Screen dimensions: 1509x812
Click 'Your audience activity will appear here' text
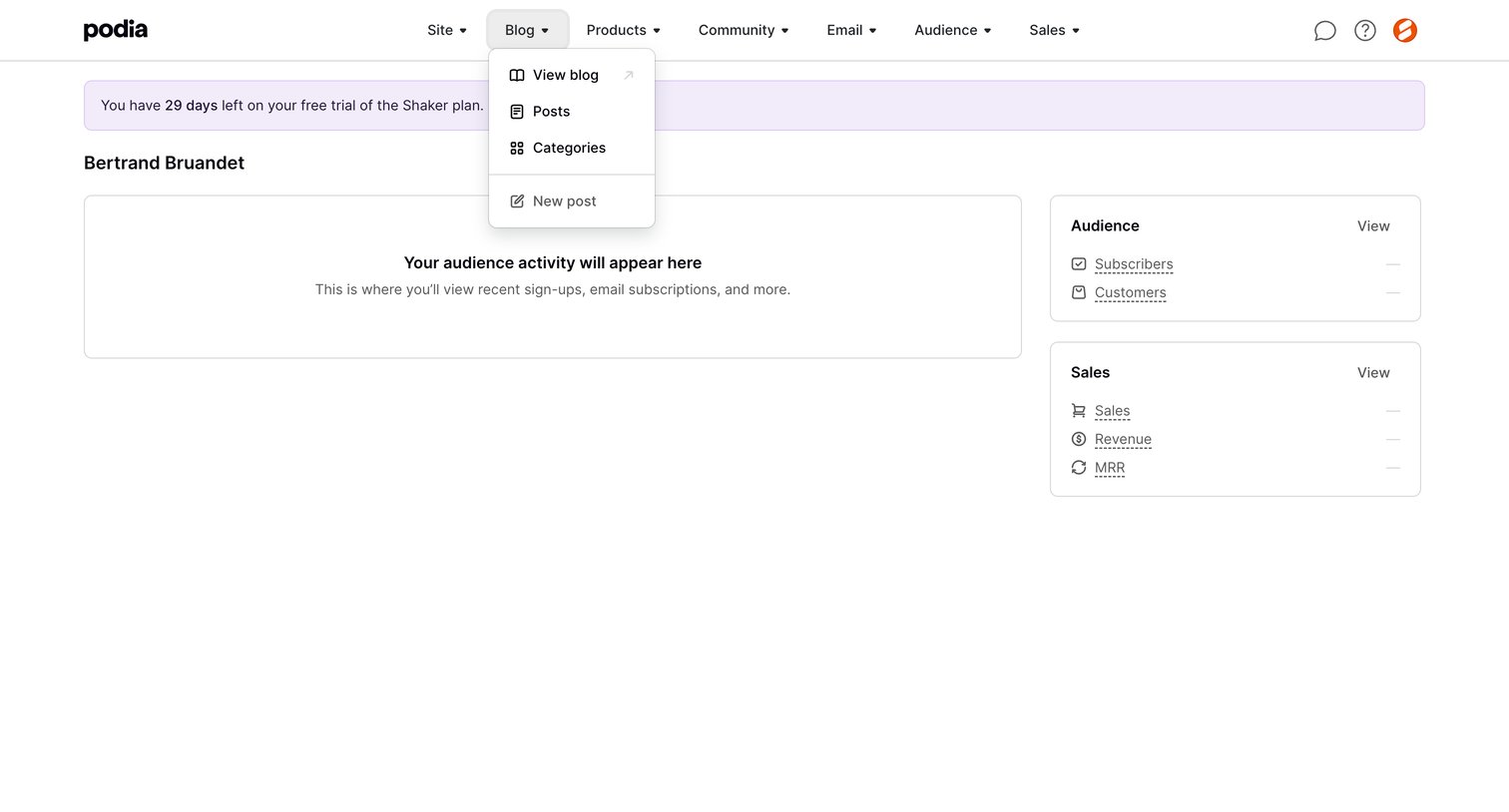tap(553, 263)
